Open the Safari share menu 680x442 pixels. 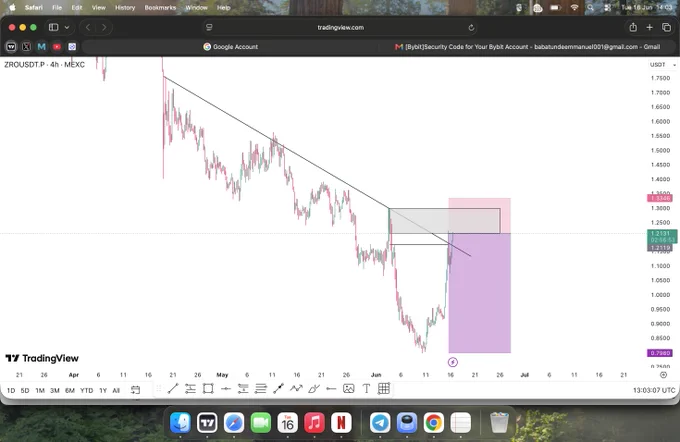(x=633, y=27)
